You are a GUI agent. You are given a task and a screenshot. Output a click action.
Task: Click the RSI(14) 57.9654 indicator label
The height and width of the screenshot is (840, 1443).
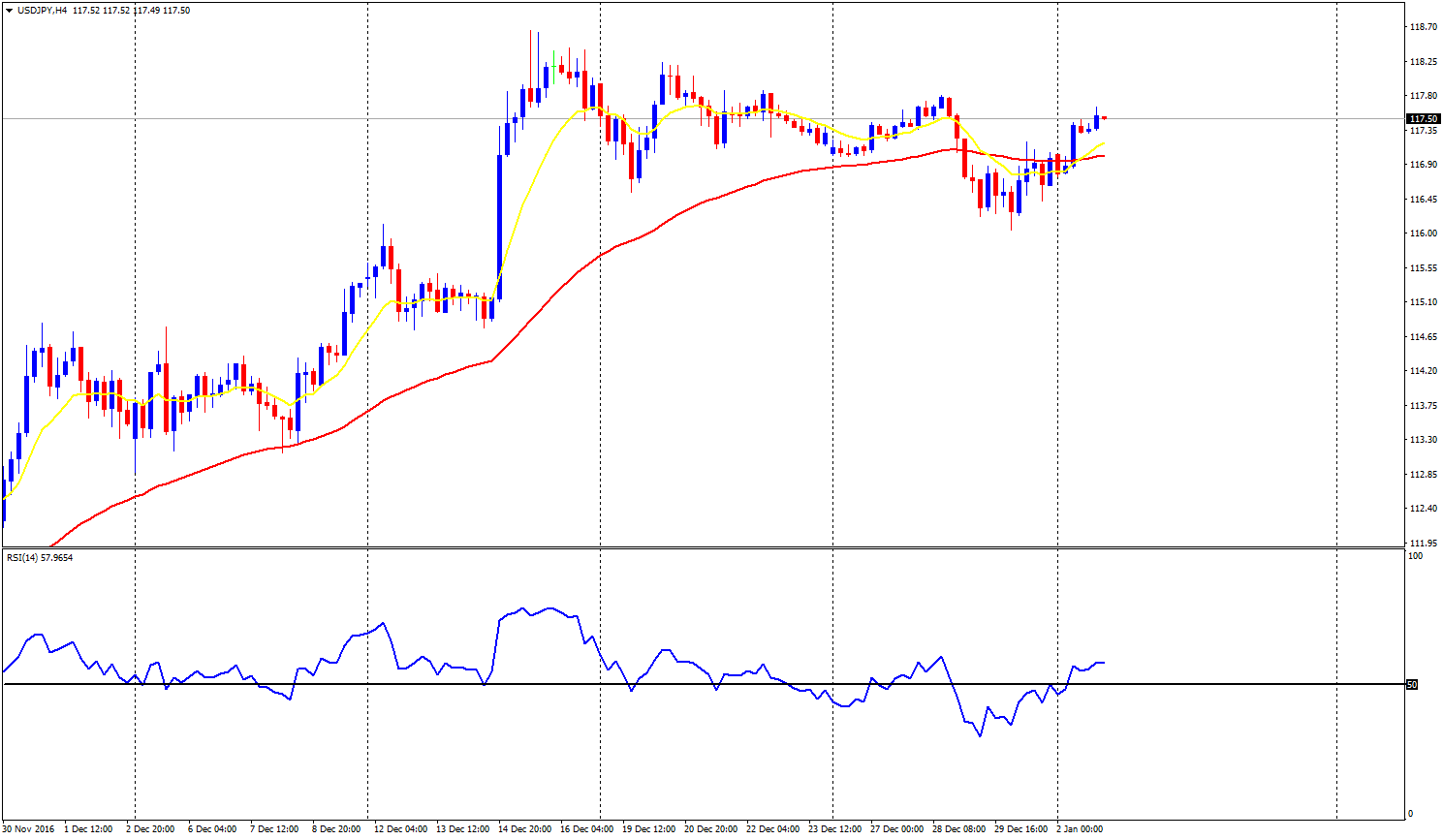click(40, 558)
